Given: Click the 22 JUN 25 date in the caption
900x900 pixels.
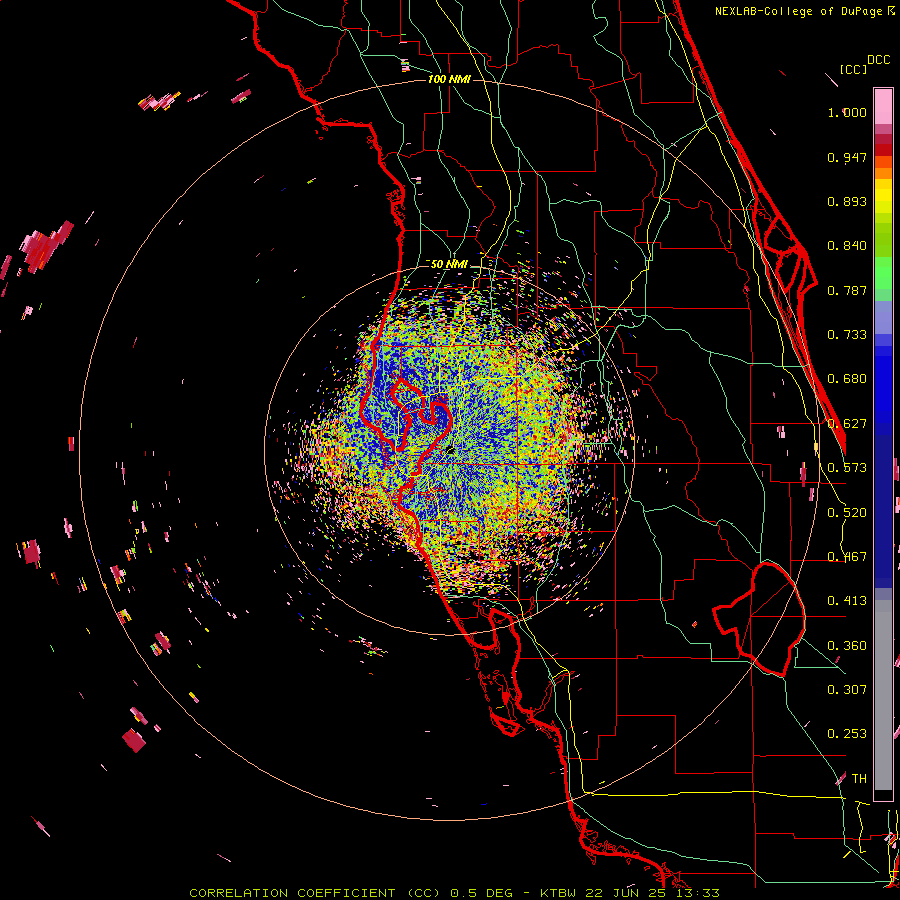Looking at the screenshot, I should point(625,893).
